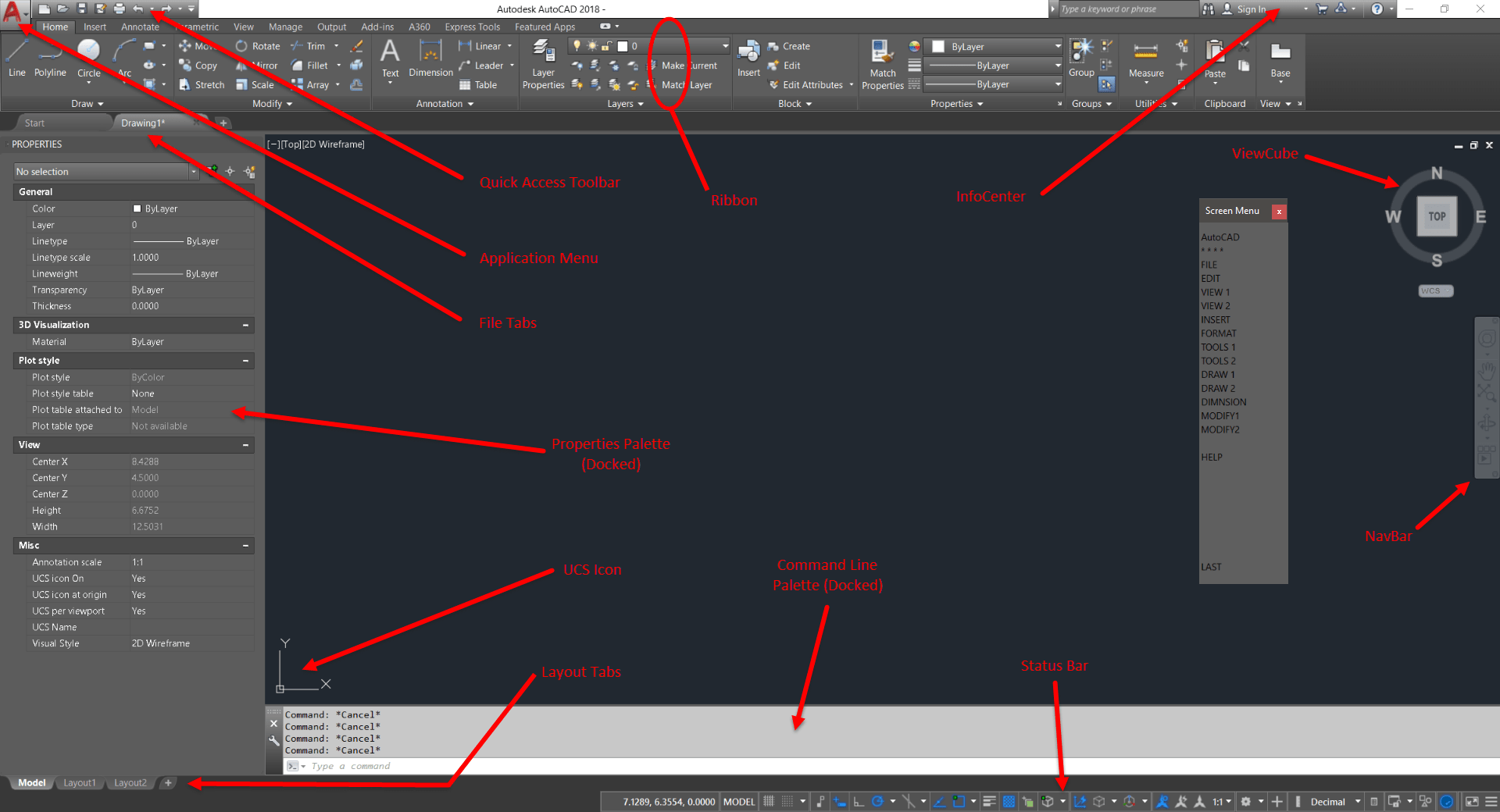Select the Line draw tool
This screenshot has width=1500, height=812.
click(x=17, y=59)
